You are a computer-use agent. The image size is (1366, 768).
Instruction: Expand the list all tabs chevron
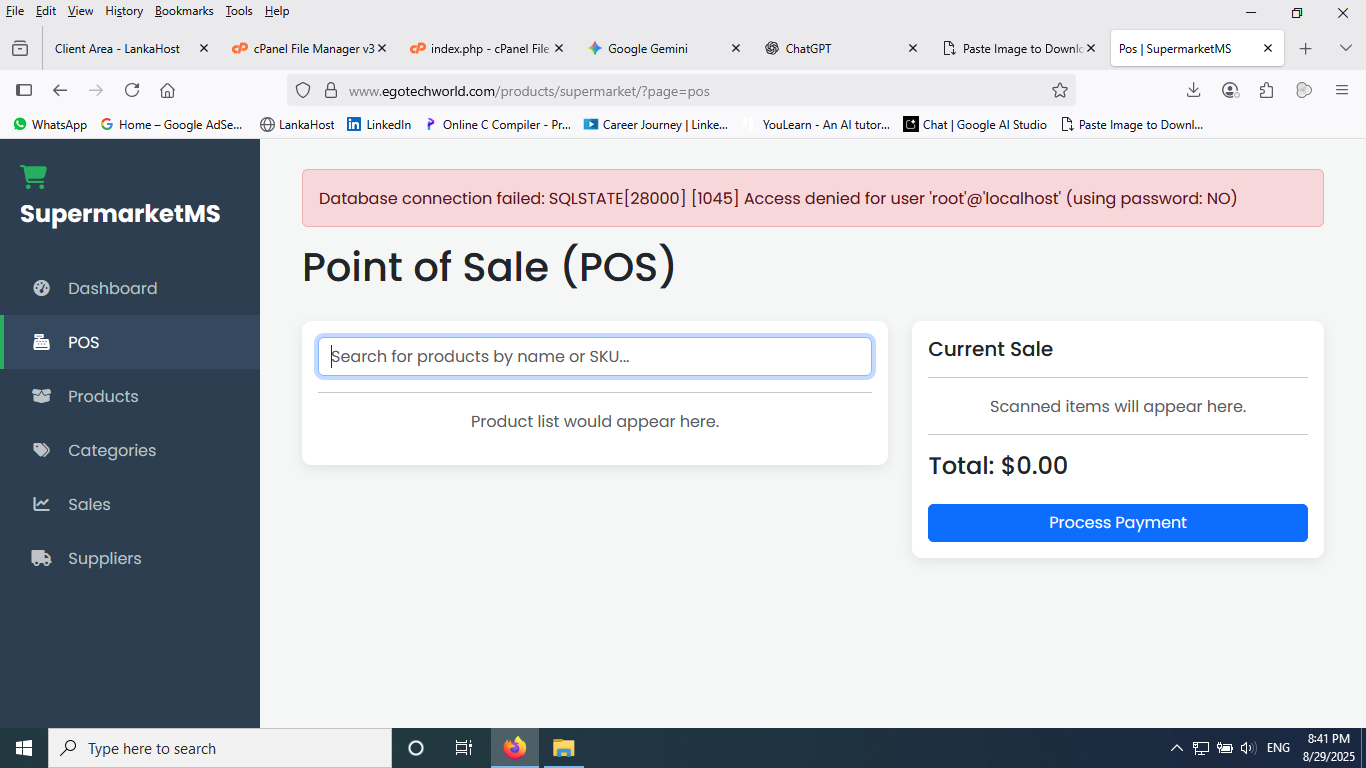click(x=1345, y=48)
